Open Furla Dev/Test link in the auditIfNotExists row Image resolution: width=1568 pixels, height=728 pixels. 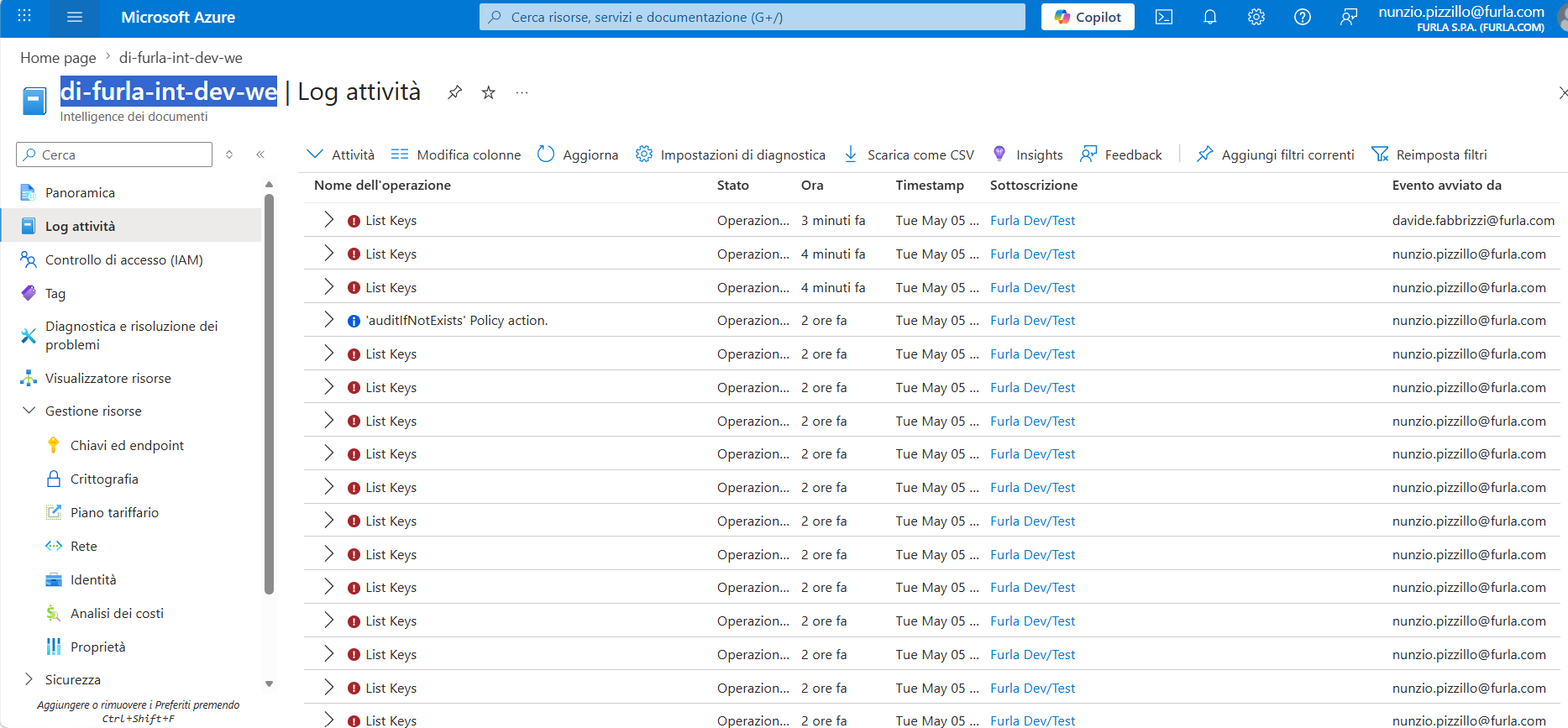coord(1032,320)
